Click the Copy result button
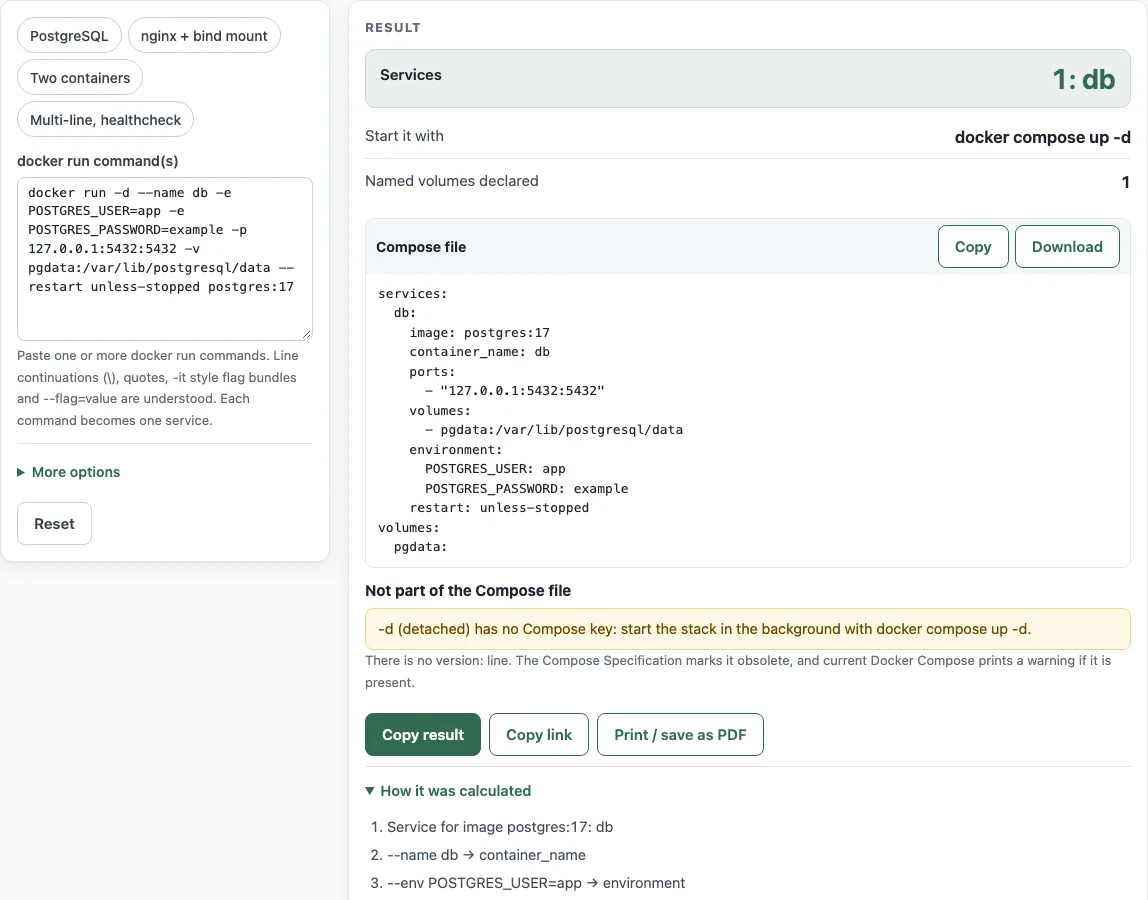The height and width of the screenshot is (900, 1148). (x=422, y=734)
